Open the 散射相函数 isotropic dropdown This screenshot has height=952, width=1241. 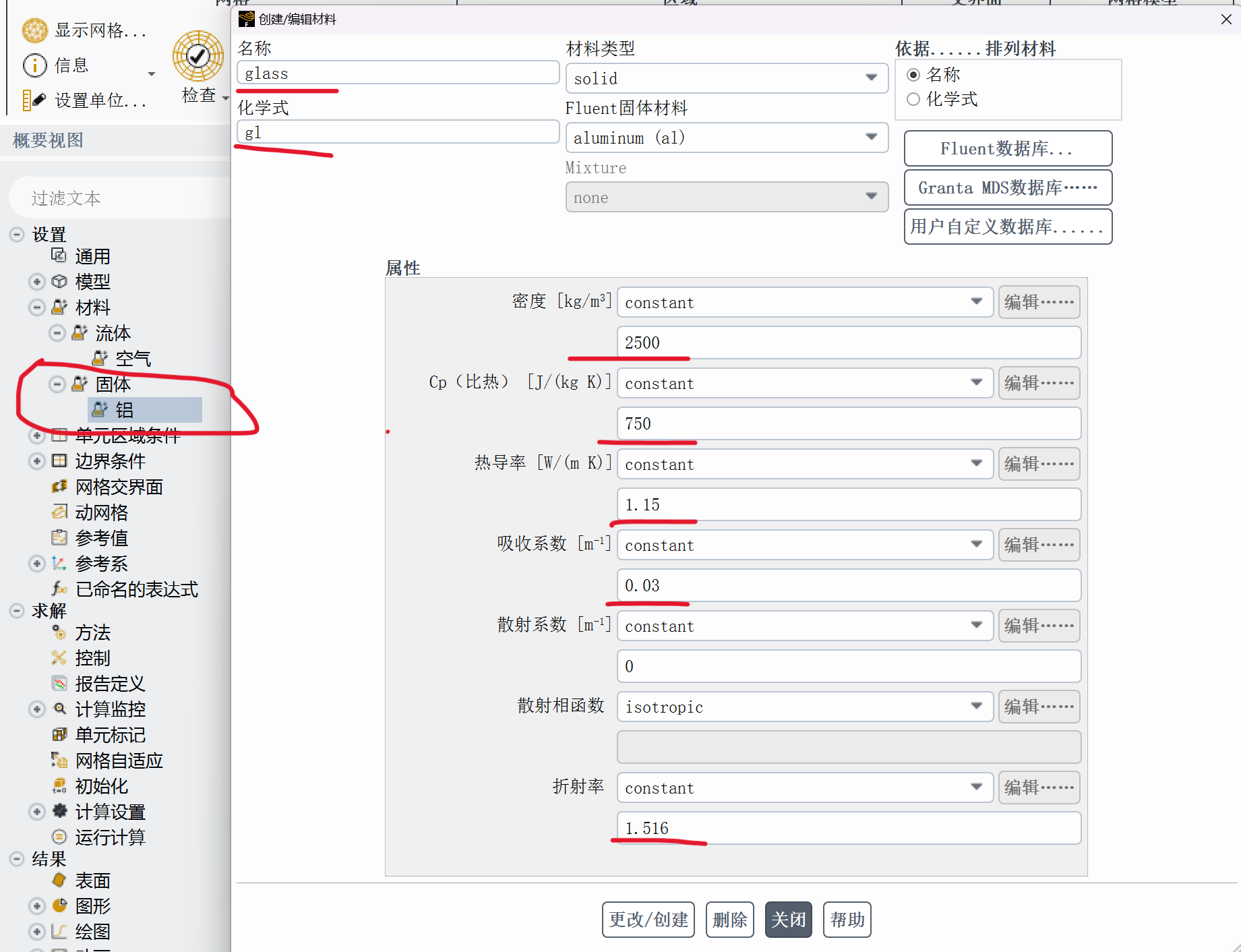tap(805, 707)
